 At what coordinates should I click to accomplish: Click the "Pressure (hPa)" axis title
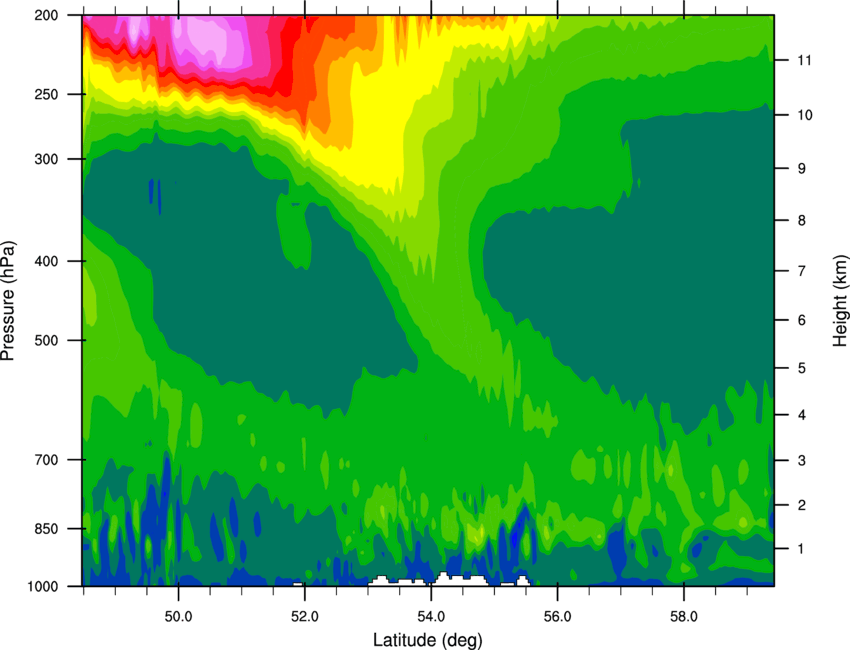coord(9,300)
